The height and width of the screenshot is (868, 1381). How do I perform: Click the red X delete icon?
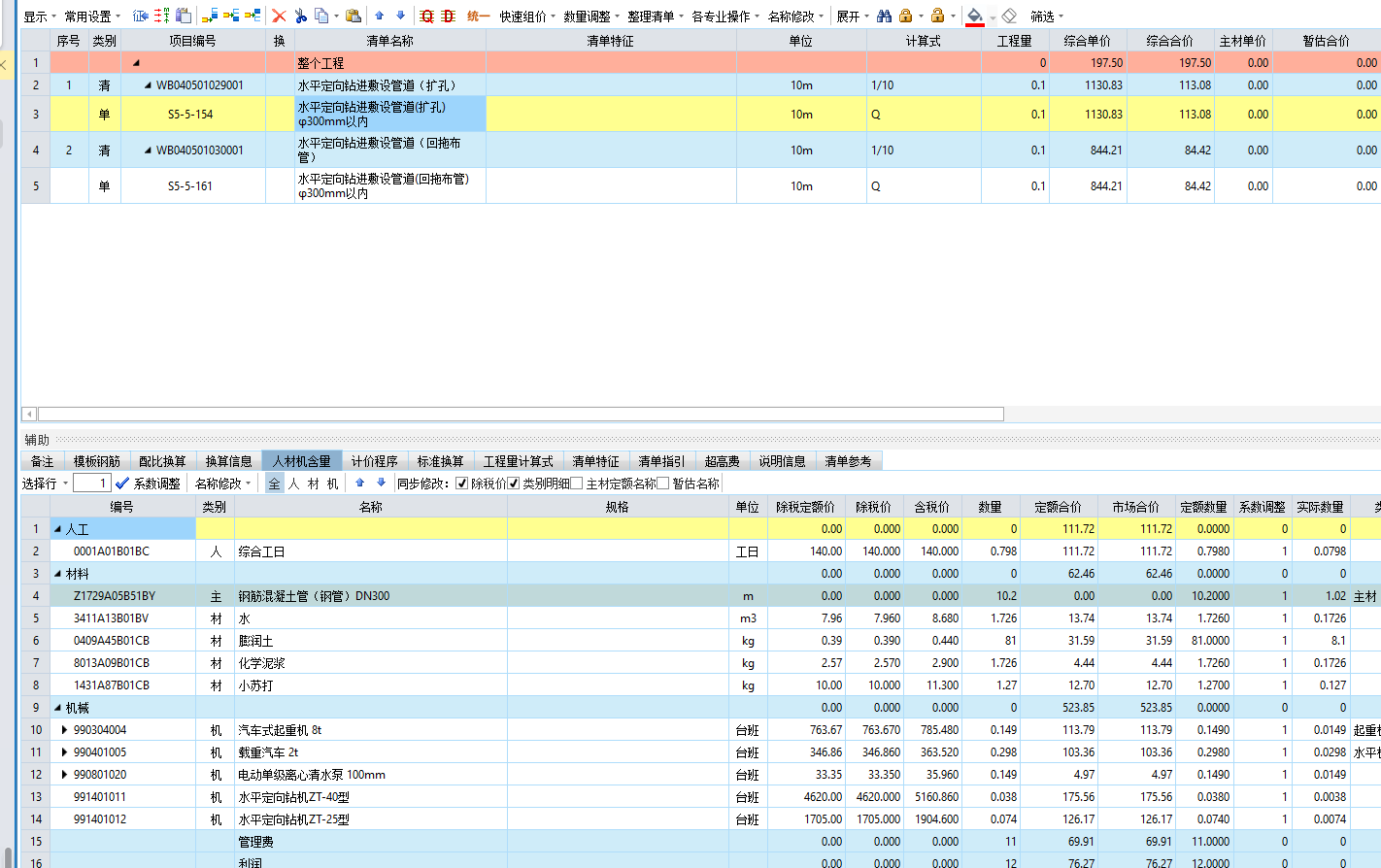pyautogui.click(x=279, y=16)
